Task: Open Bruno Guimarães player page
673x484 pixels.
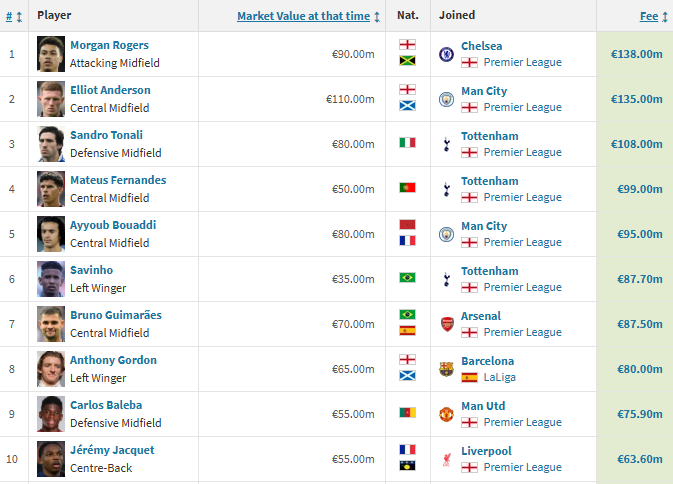Action: (116, 315)
